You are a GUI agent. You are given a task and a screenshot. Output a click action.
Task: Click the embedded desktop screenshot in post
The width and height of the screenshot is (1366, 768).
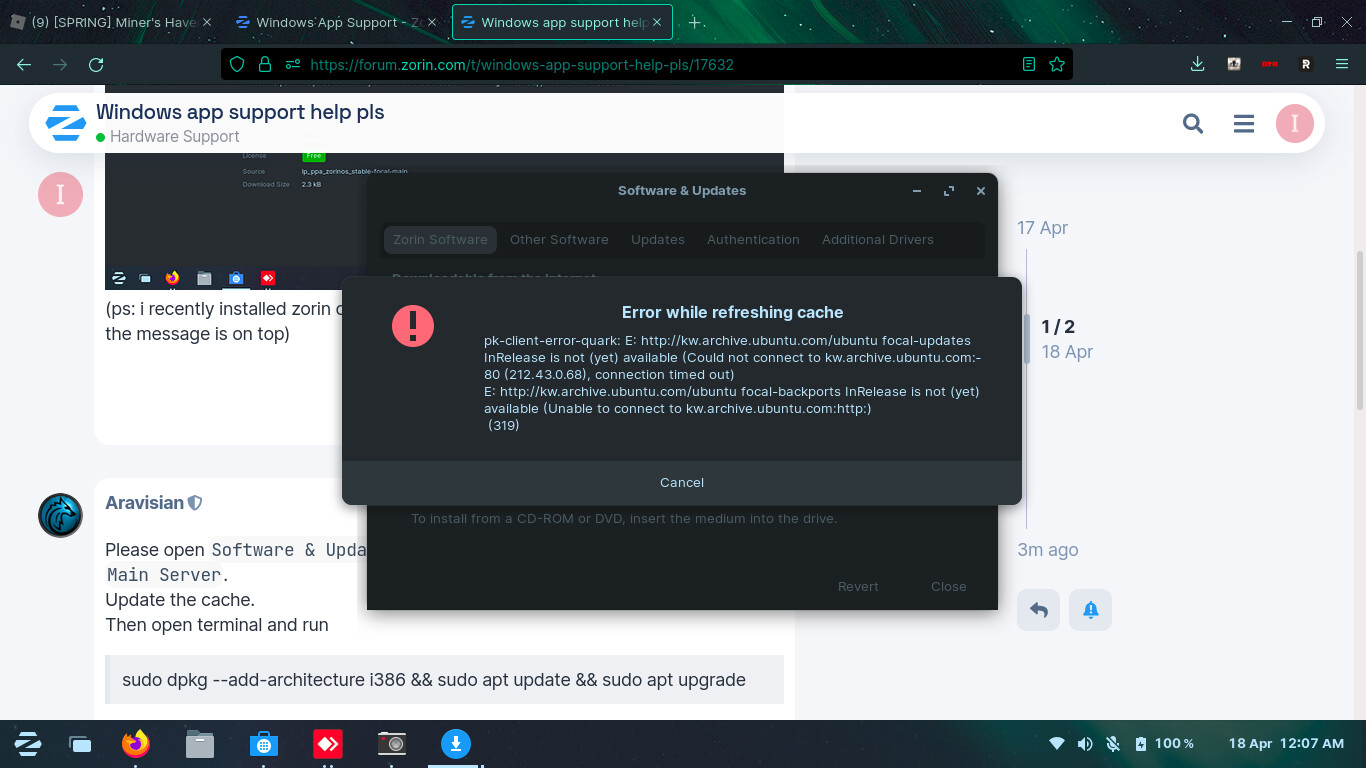pos(235,221)
